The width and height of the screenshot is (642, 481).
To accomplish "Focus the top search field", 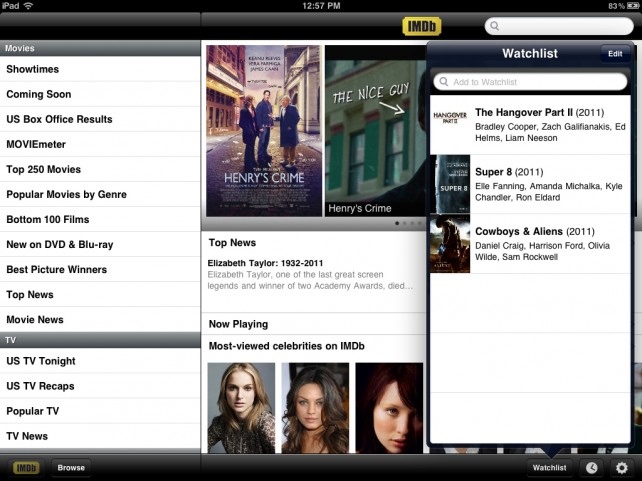I will 559,26.
